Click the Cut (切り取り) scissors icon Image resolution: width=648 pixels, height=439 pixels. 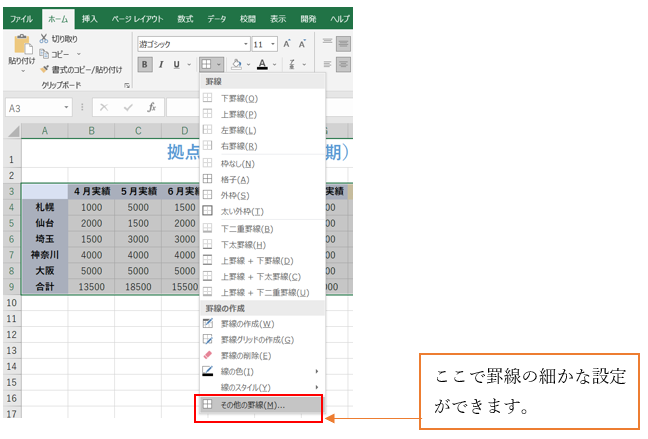coord(44,39)
